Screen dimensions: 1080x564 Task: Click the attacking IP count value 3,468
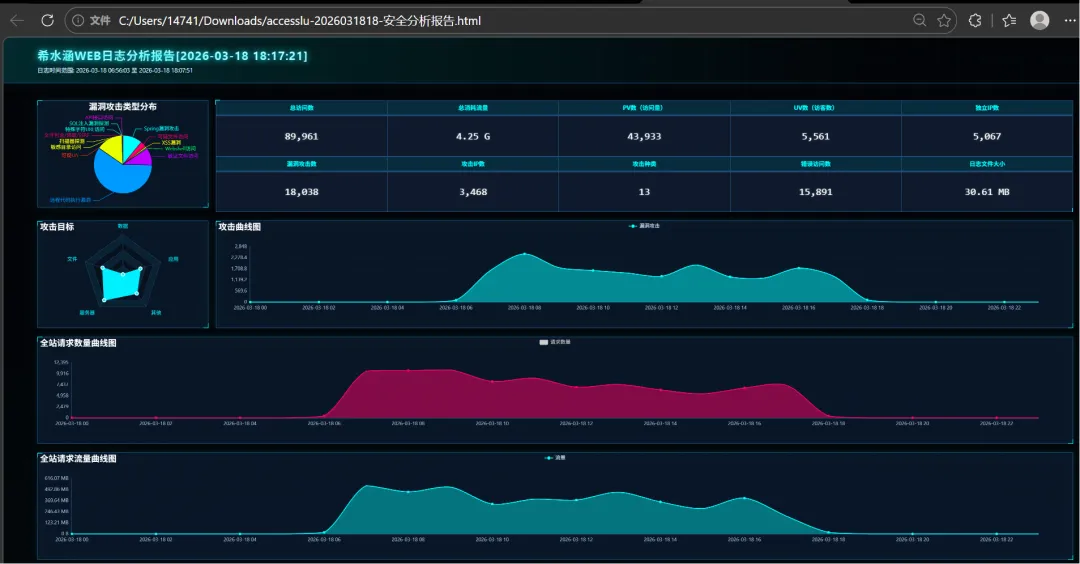tap(472, 192)
